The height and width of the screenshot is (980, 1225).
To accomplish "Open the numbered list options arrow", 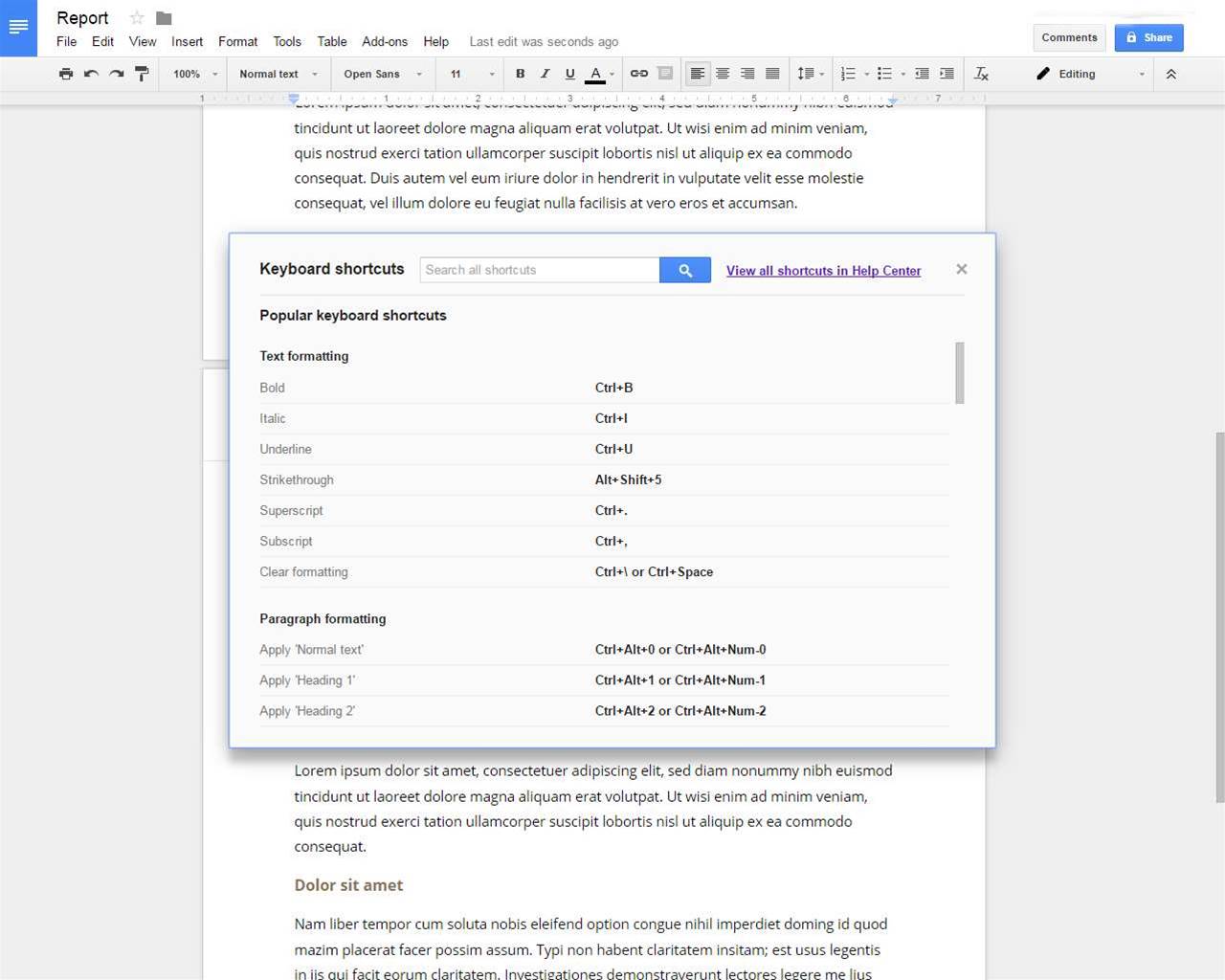I will tap(866, 74).
